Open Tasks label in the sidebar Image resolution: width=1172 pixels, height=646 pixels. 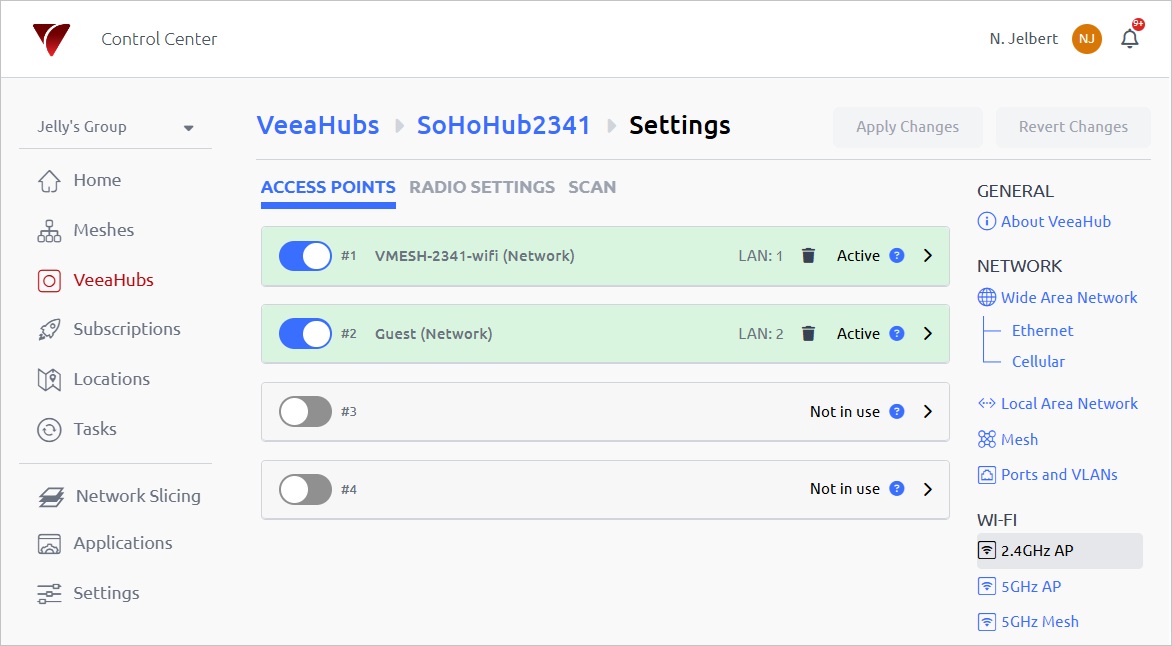pyautogui.click(x=95, y=429)
